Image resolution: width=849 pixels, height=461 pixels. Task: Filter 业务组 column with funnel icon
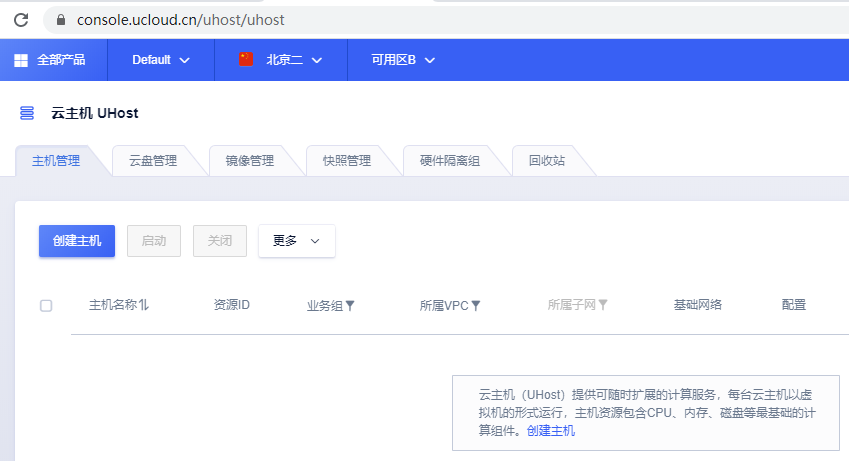pos(350,306)
